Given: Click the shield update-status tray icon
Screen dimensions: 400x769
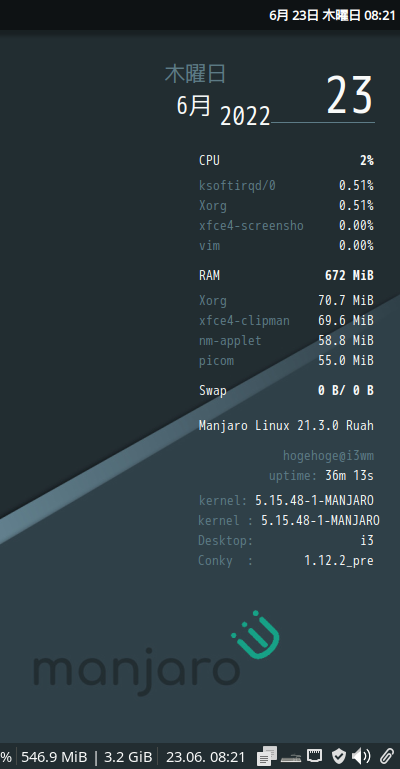Looking at the screenshot, I should click(x=339, y=756).
